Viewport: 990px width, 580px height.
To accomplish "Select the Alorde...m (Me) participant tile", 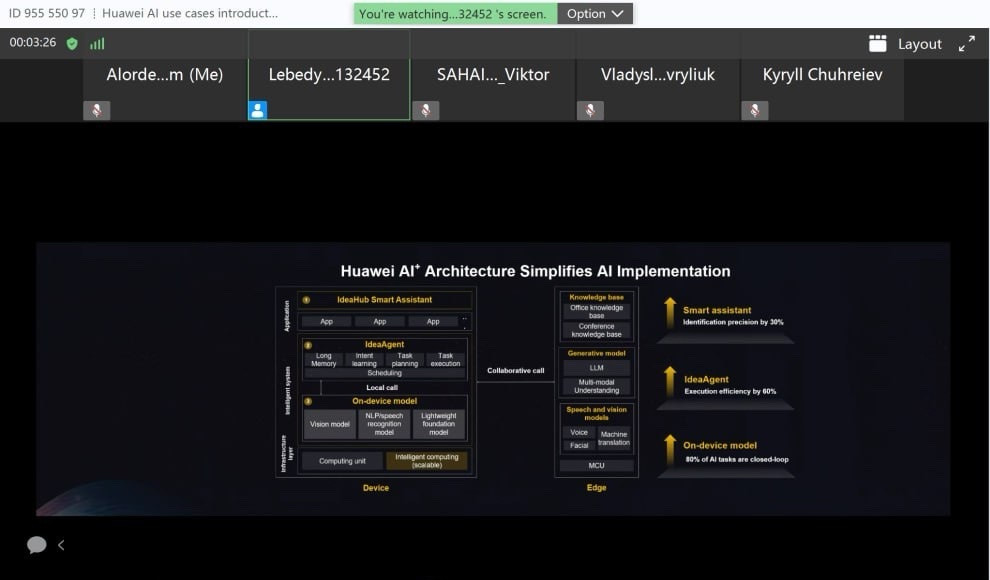I will (x=165, y=89).
